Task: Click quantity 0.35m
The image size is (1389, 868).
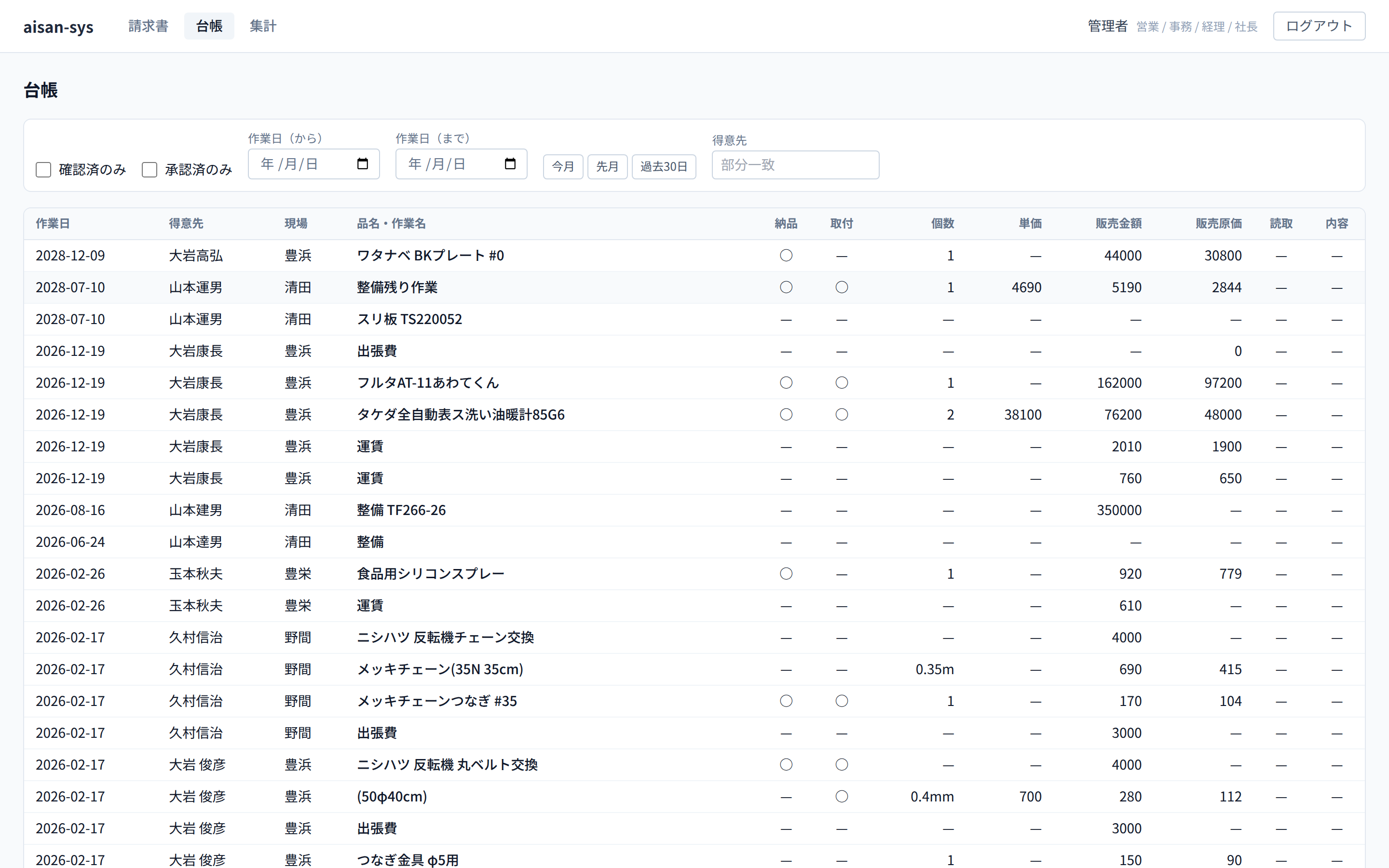Action: (934, 669)
